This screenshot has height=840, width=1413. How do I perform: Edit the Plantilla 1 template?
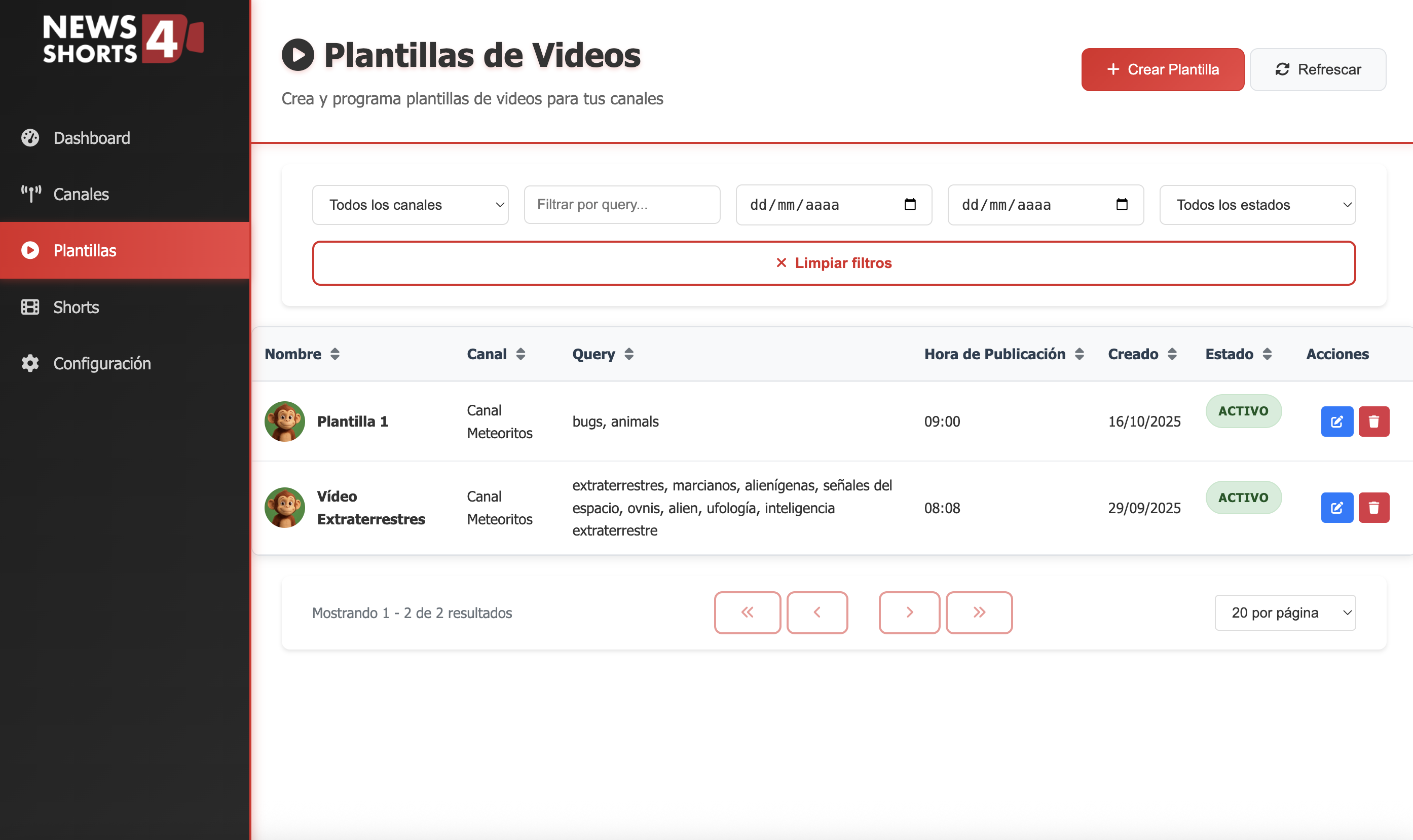point(1336,421)
